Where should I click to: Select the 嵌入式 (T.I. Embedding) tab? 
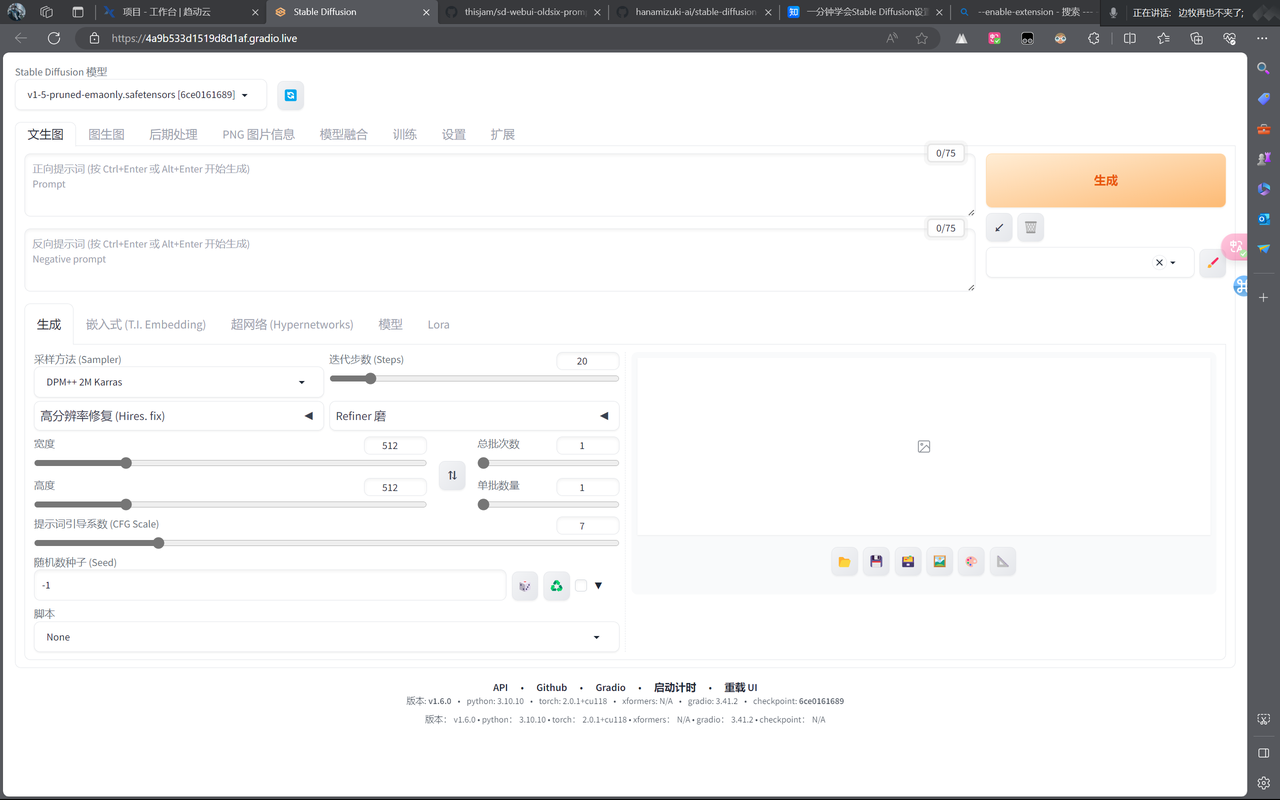[x=146, y=324]
